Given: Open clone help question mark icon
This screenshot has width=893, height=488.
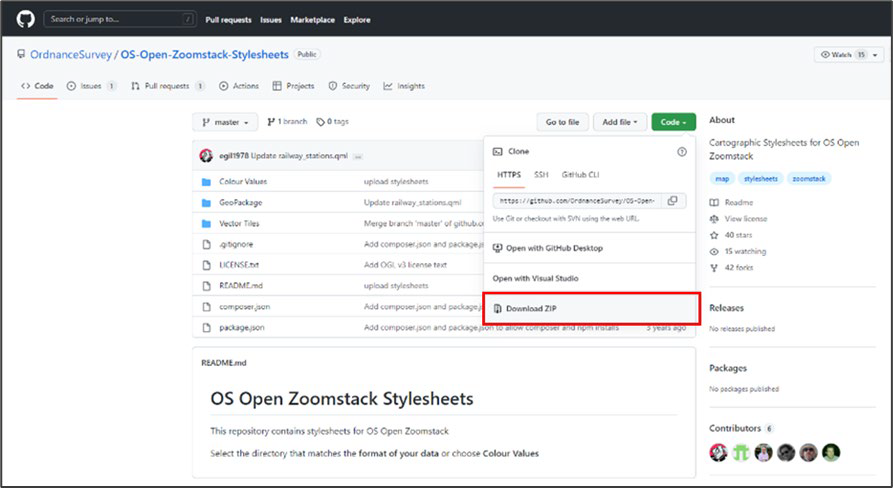Looking at the screenshot, I should tap(682, 152).
